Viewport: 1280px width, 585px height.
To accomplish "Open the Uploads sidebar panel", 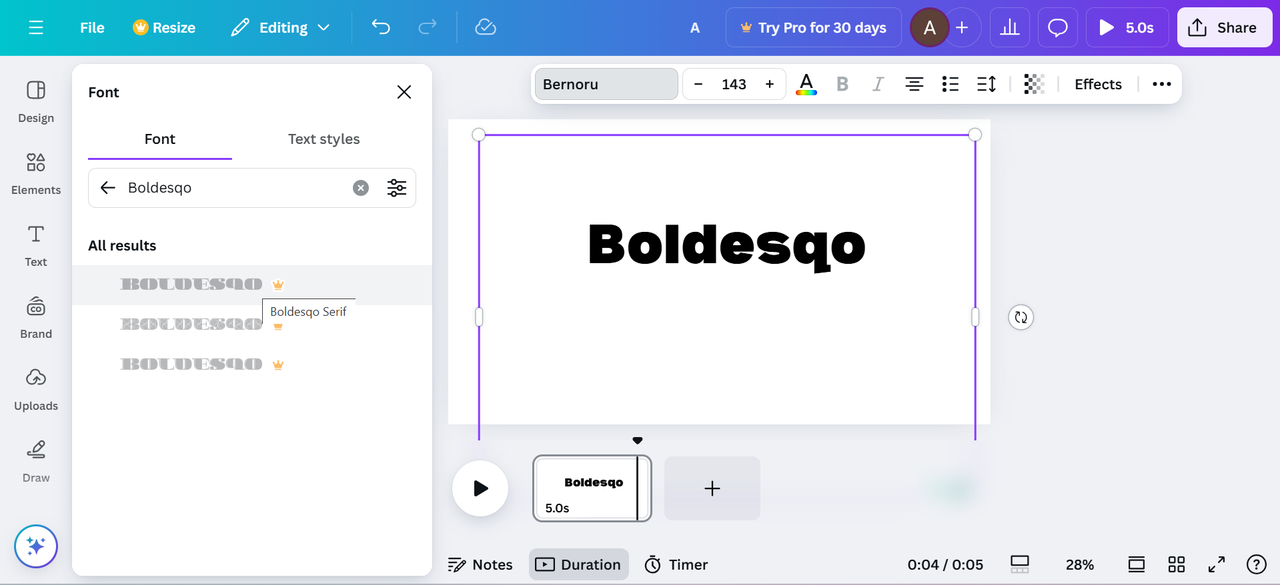I will 36,389.
